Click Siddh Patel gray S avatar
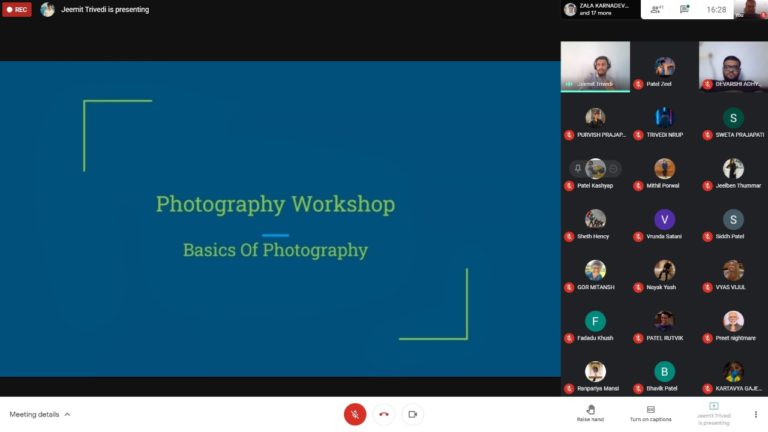Viewport: 768px width, 432px height. pos(733,219)
